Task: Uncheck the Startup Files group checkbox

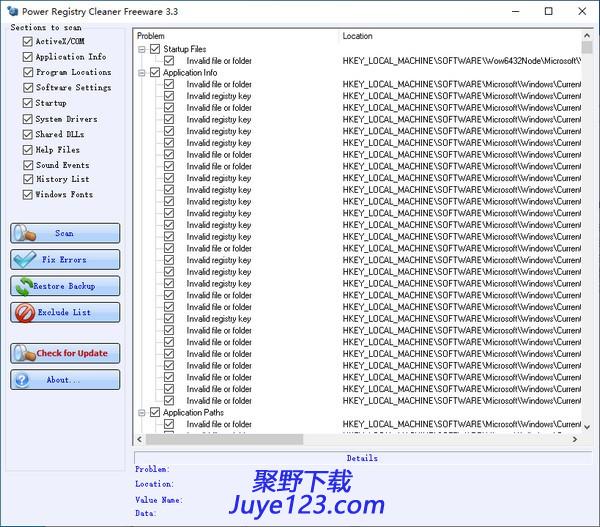Action: tap(155, 49)
